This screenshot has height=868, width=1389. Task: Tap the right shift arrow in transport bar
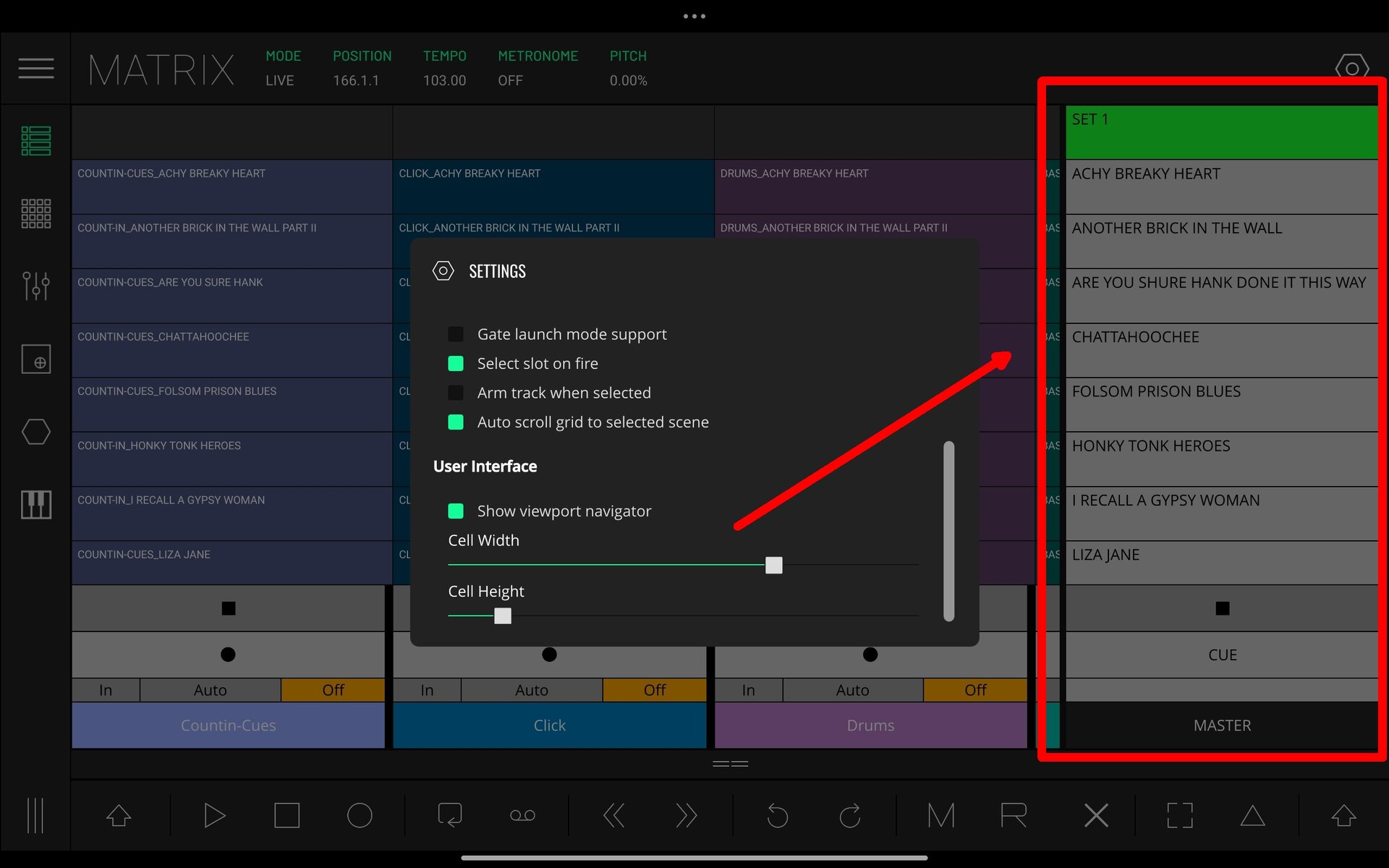[x=1343, y=816]
